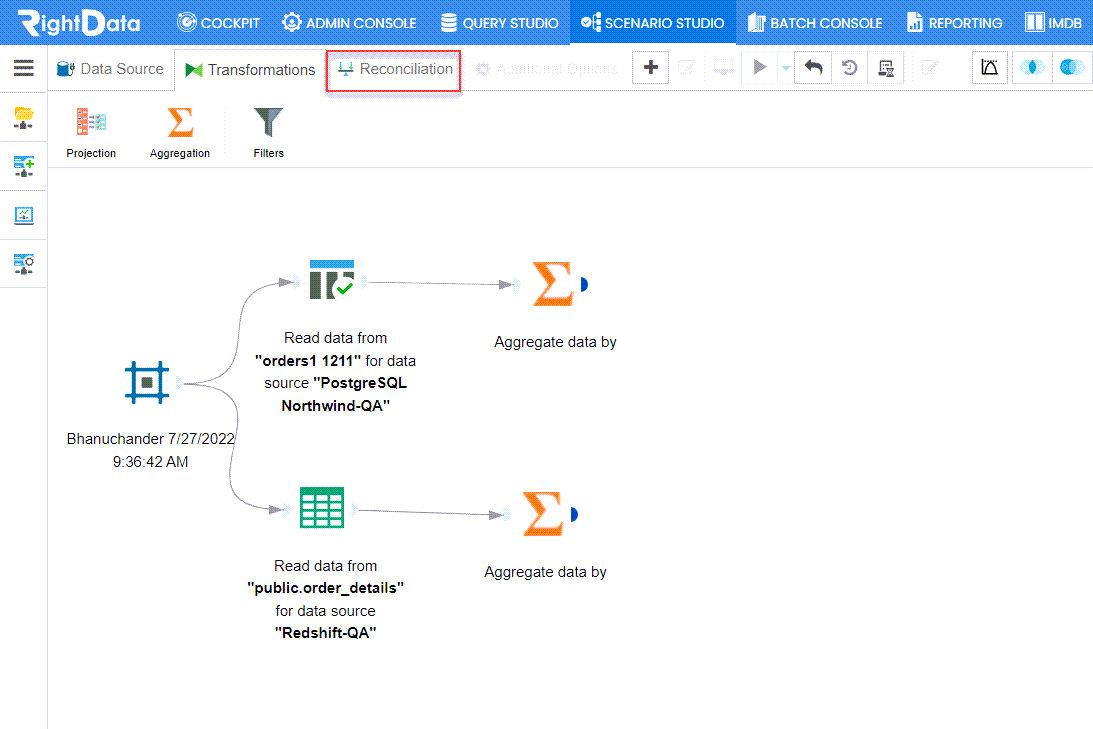Open the Admin Console menu
Screen dimensions: 1093x729
click(x=349, y=23)
